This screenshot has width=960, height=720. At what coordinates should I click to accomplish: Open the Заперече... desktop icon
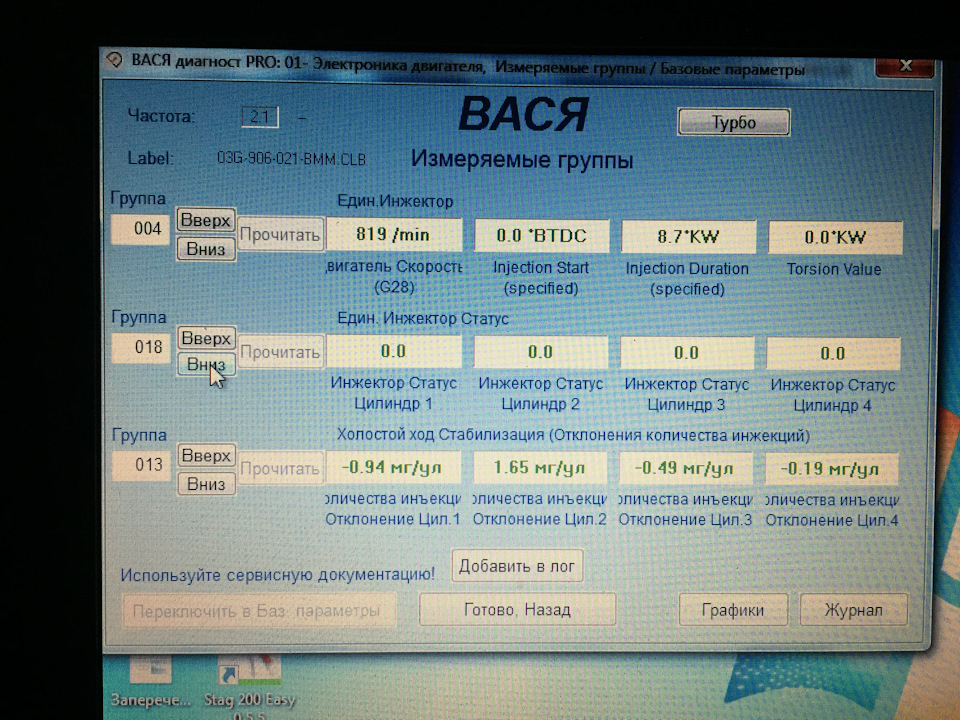coord(150,681)
